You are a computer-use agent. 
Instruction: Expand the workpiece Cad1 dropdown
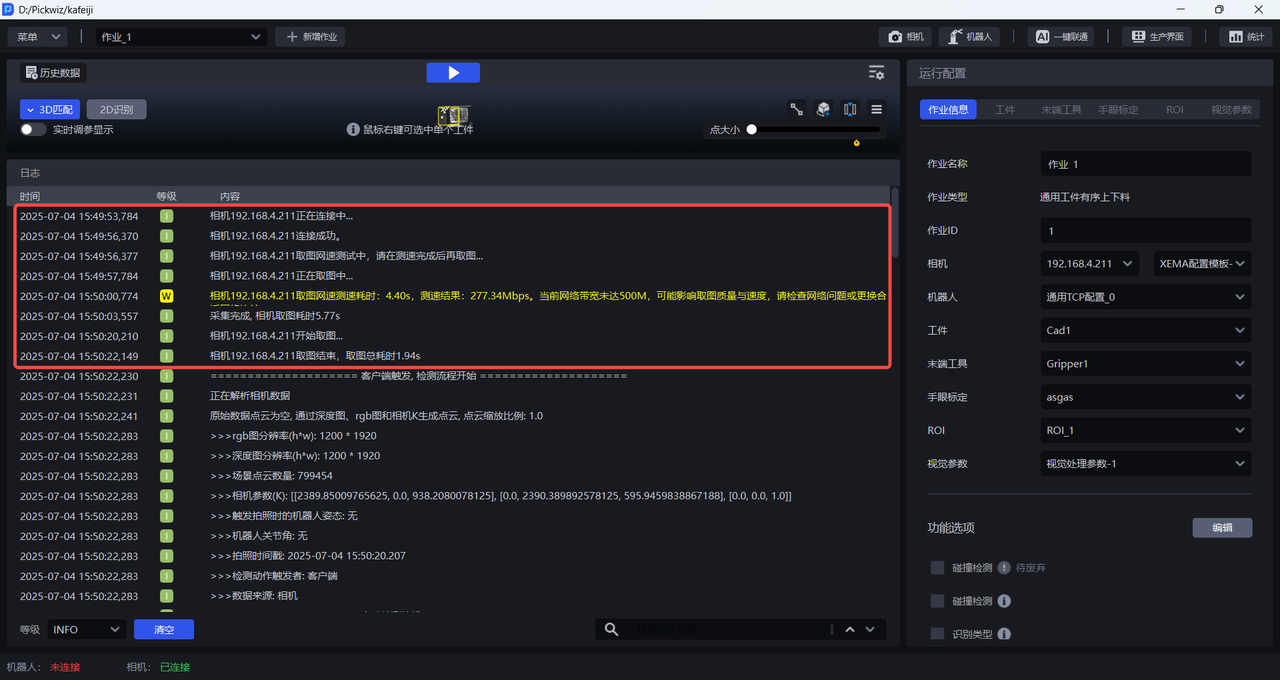[1145, 330]
